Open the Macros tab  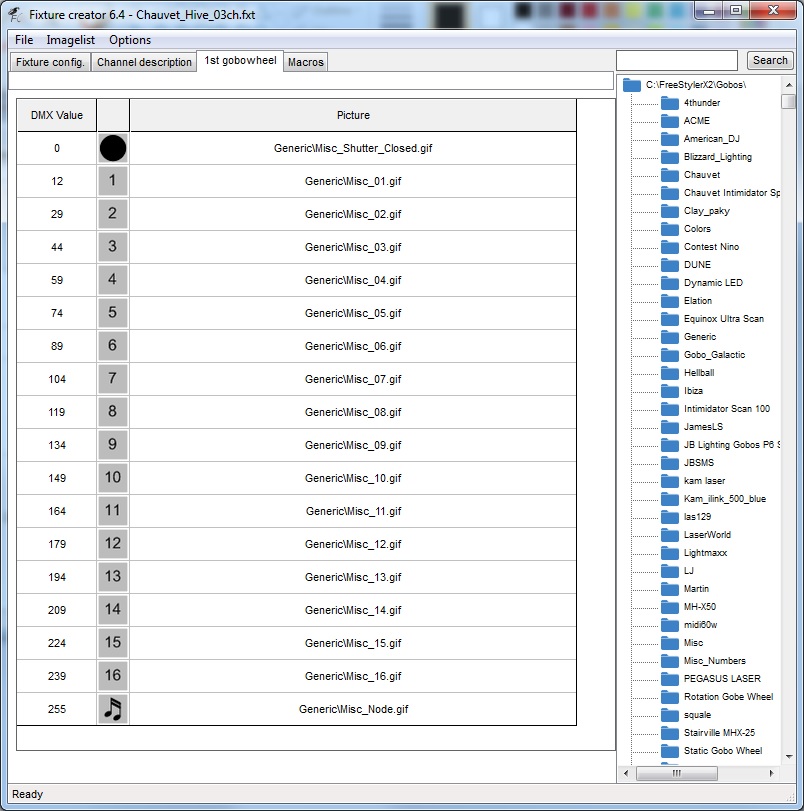pyautogui.click(x=305, y=62)
